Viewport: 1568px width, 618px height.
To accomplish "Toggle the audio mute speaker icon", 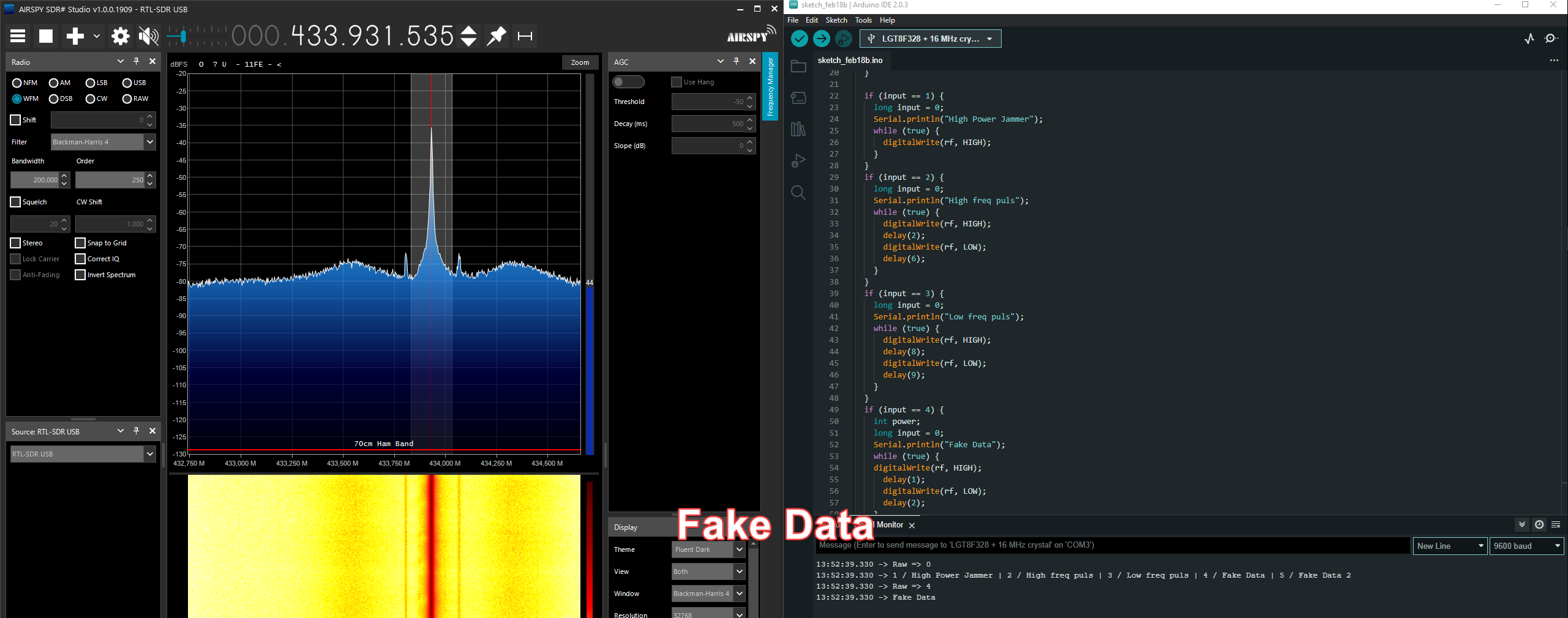I will tap(148, 36).
